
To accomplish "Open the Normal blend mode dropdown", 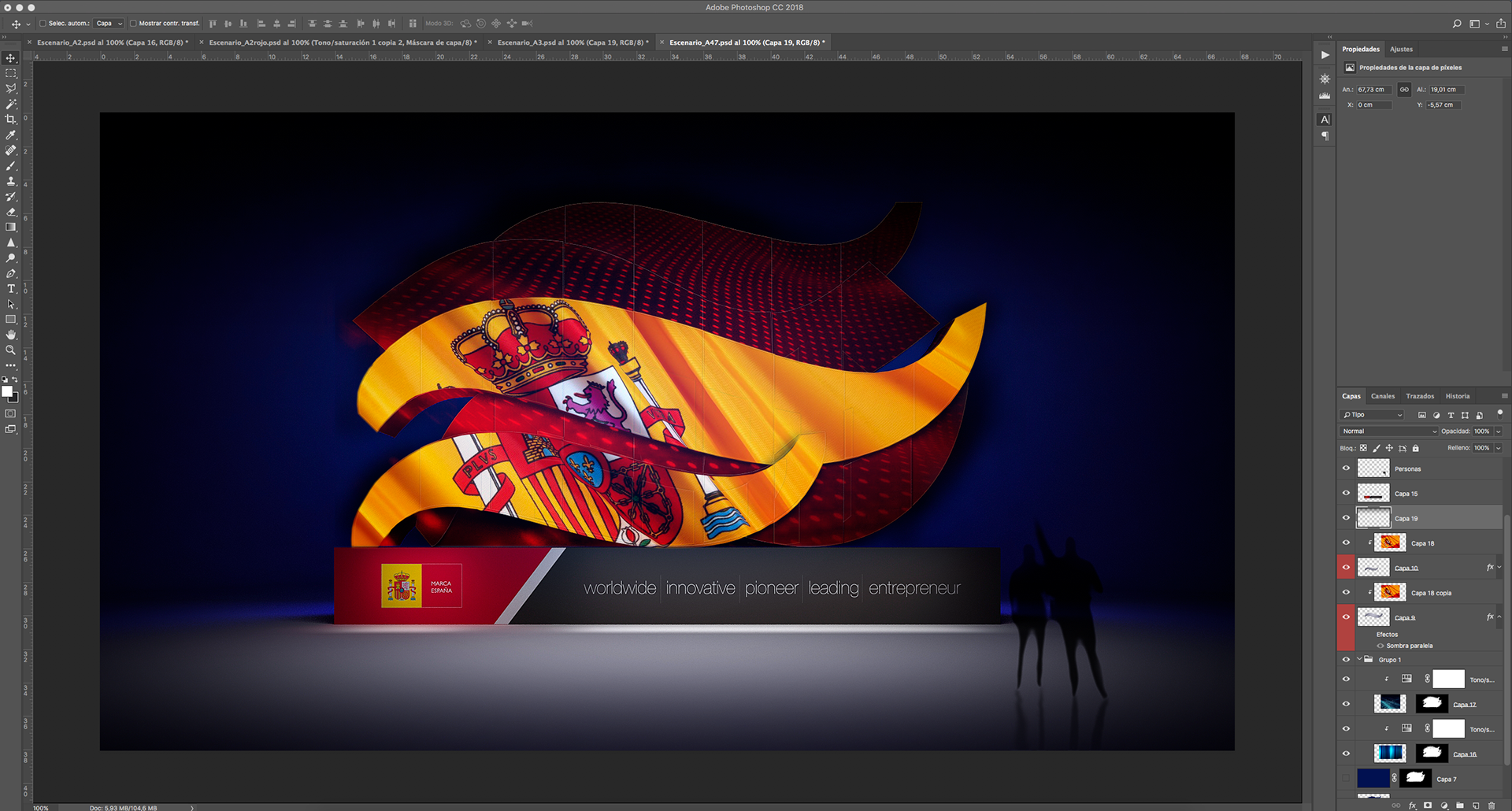I will [x=1388, y=431].
